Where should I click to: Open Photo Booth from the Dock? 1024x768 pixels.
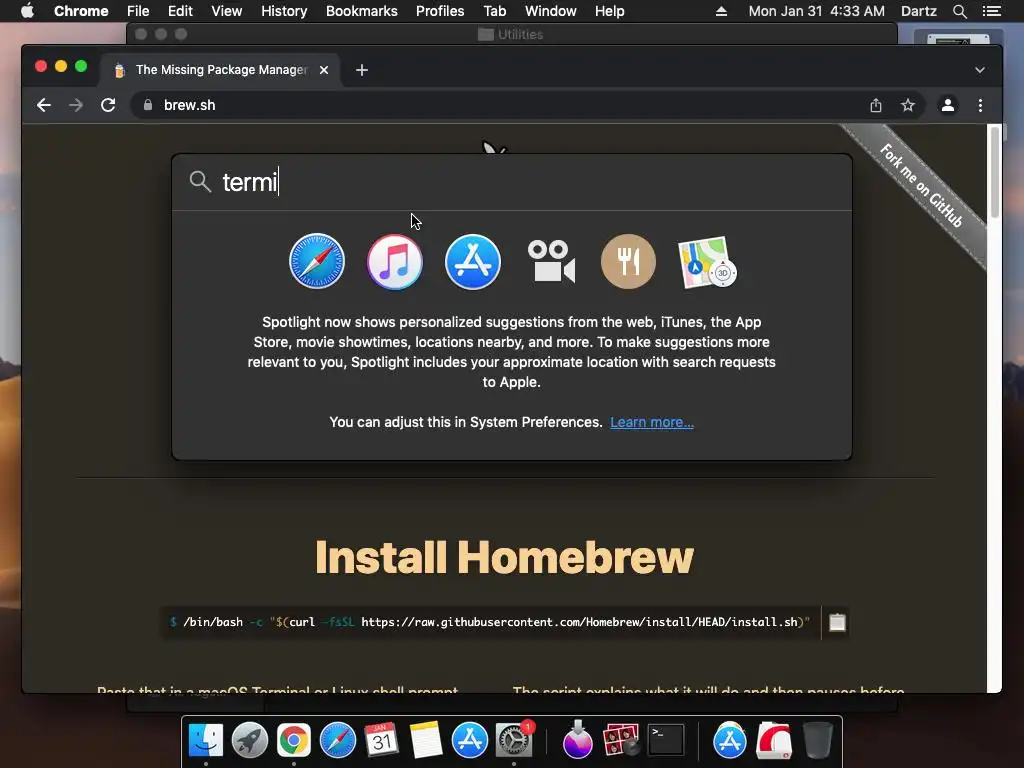pos(620,740)
